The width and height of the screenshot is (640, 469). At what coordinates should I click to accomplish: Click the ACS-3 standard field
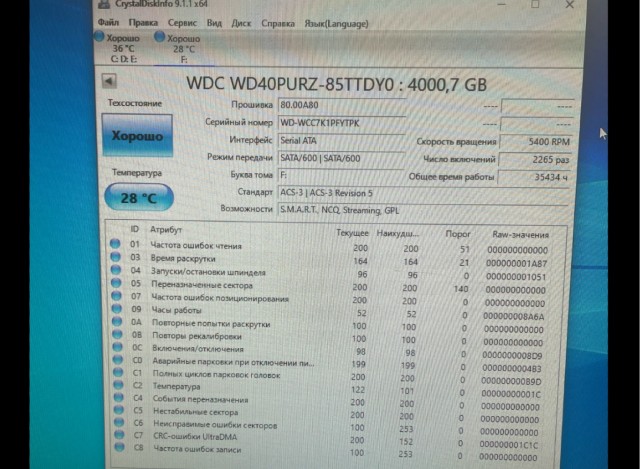423,193
